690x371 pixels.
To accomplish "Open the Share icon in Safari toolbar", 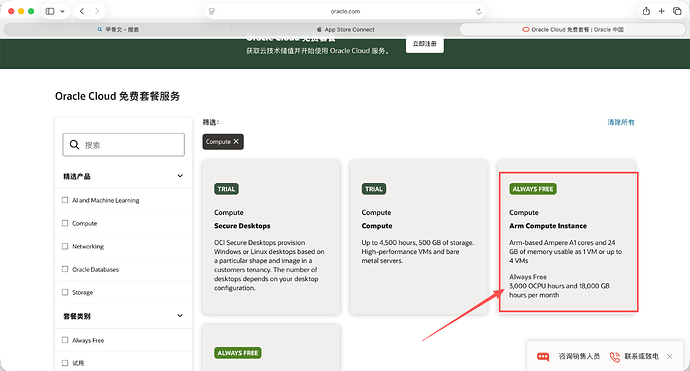I will pyautogui.click(x=646, y=11).
